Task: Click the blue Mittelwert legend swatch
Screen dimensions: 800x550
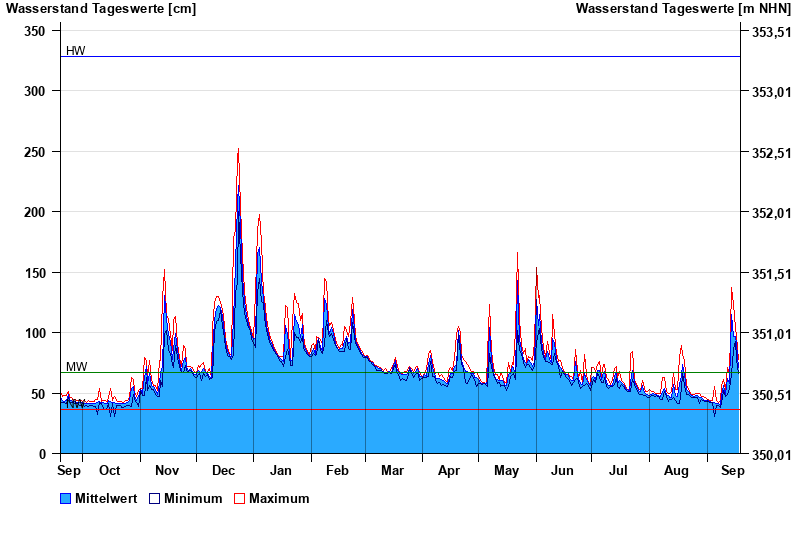Action: 66,498
